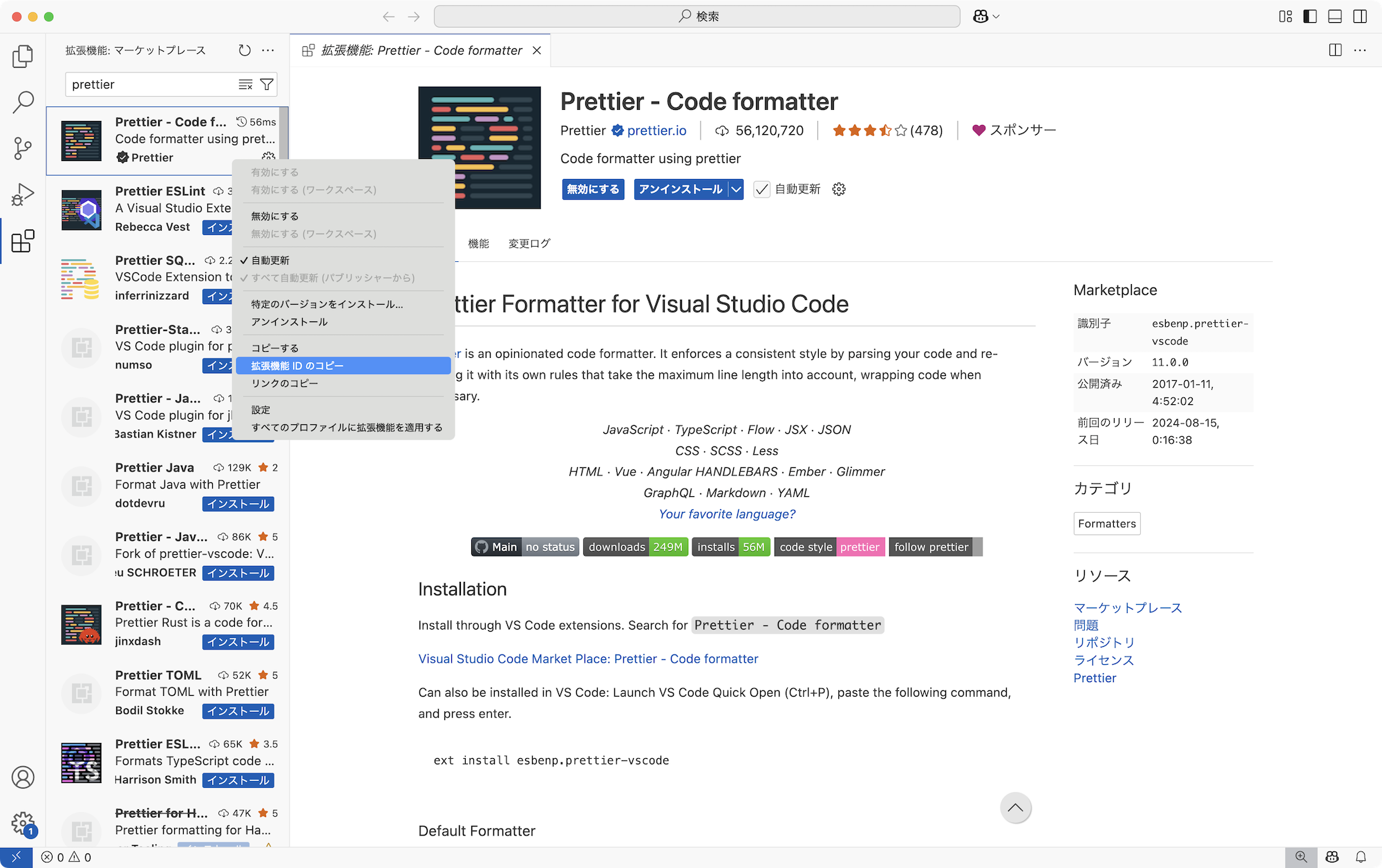Toggle the 自動更新 checkbox

click(x=761, y=189)
